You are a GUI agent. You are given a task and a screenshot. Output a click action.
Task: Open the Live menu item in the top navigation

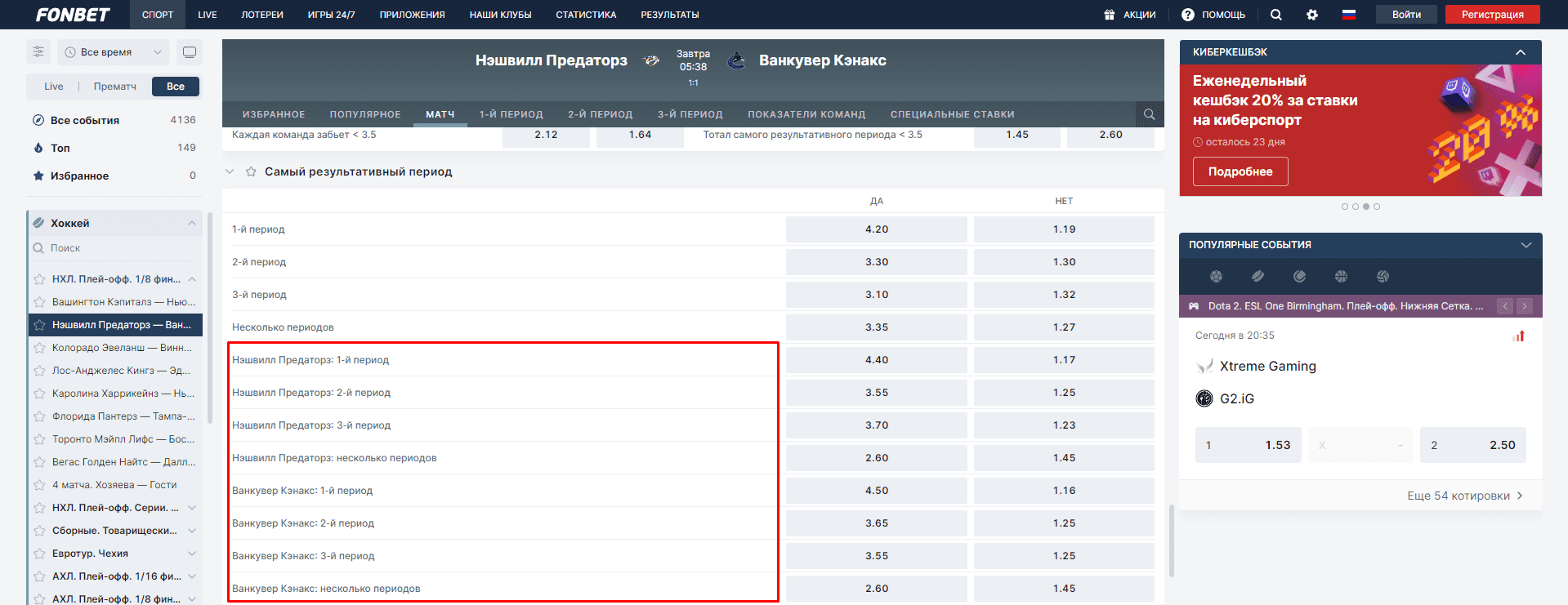[208, 15]
